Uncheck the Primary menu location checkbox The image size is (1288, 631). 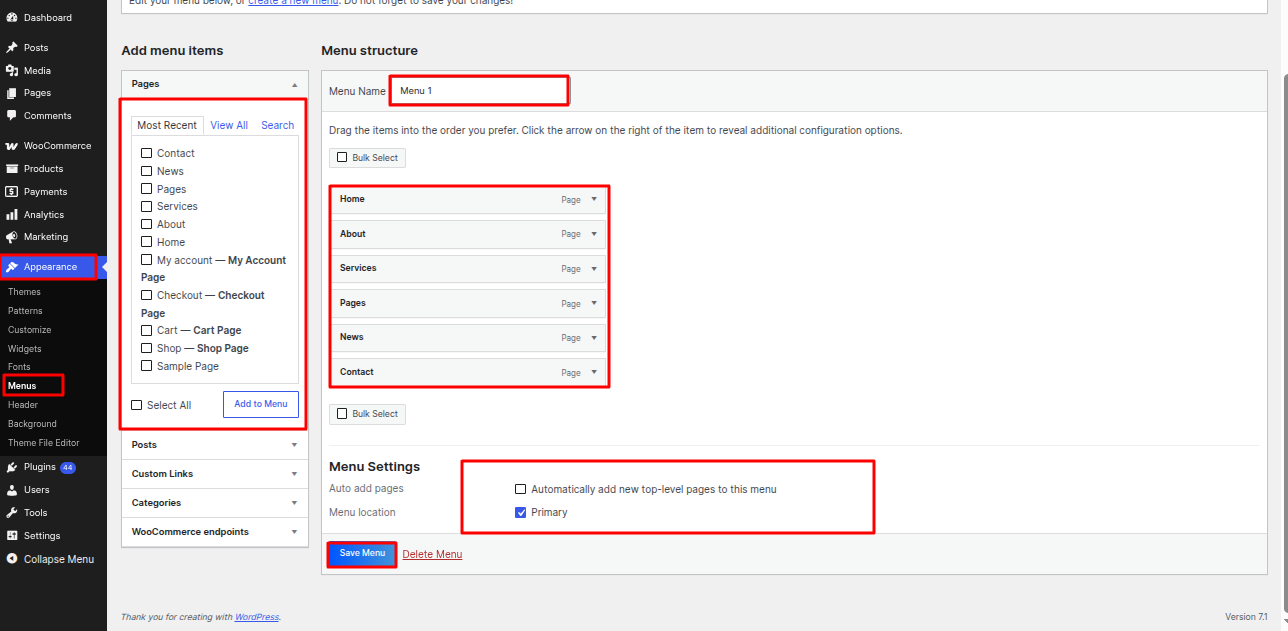(x=520, y=512)
